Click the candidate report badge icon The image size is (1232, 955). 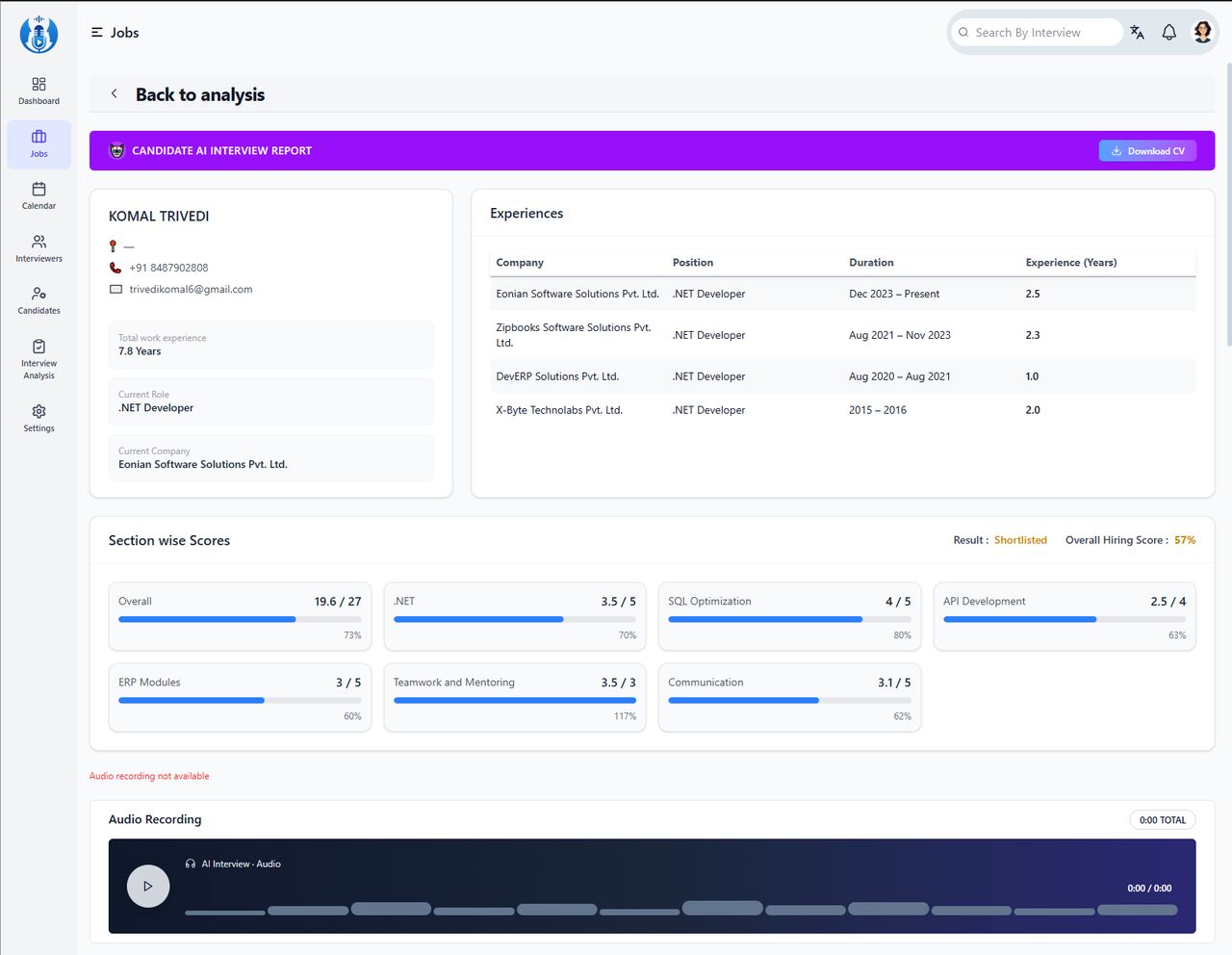(117, 150)
